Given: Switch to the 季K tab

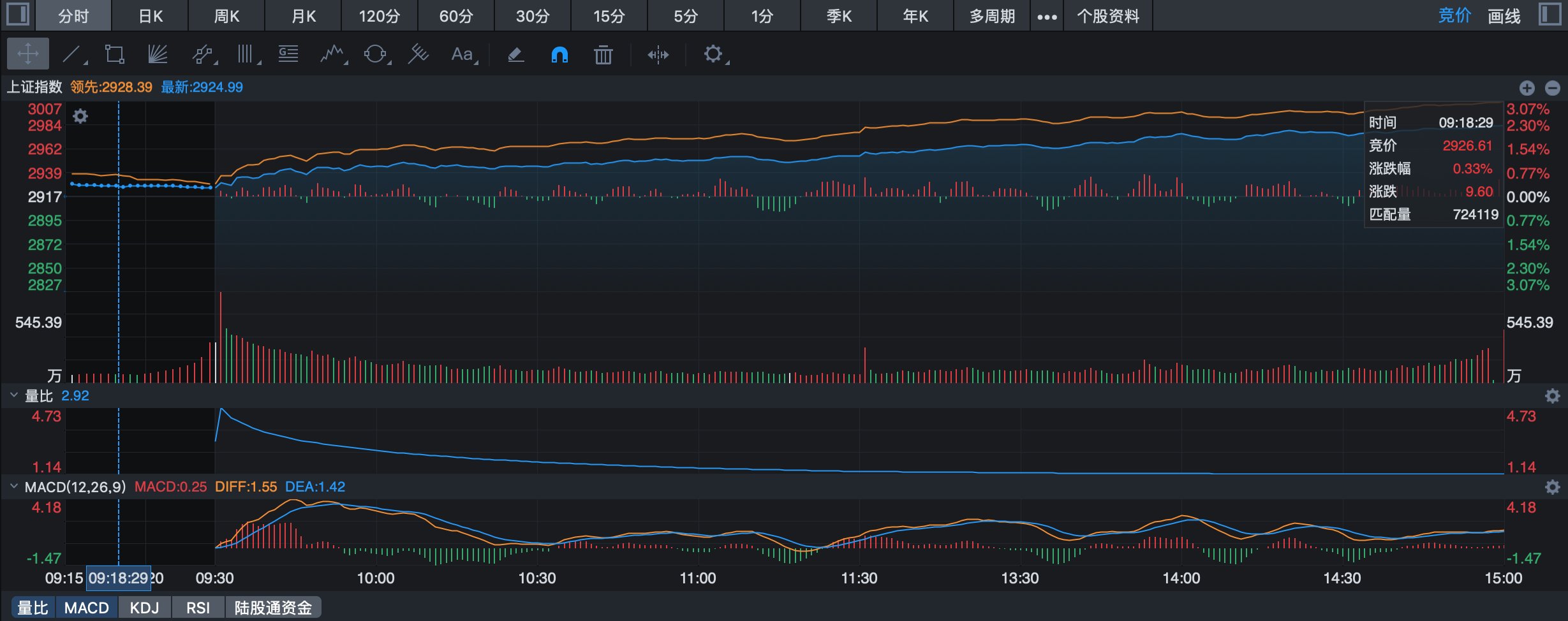Looking at the screenshot, I should click(x=839, y=16).
